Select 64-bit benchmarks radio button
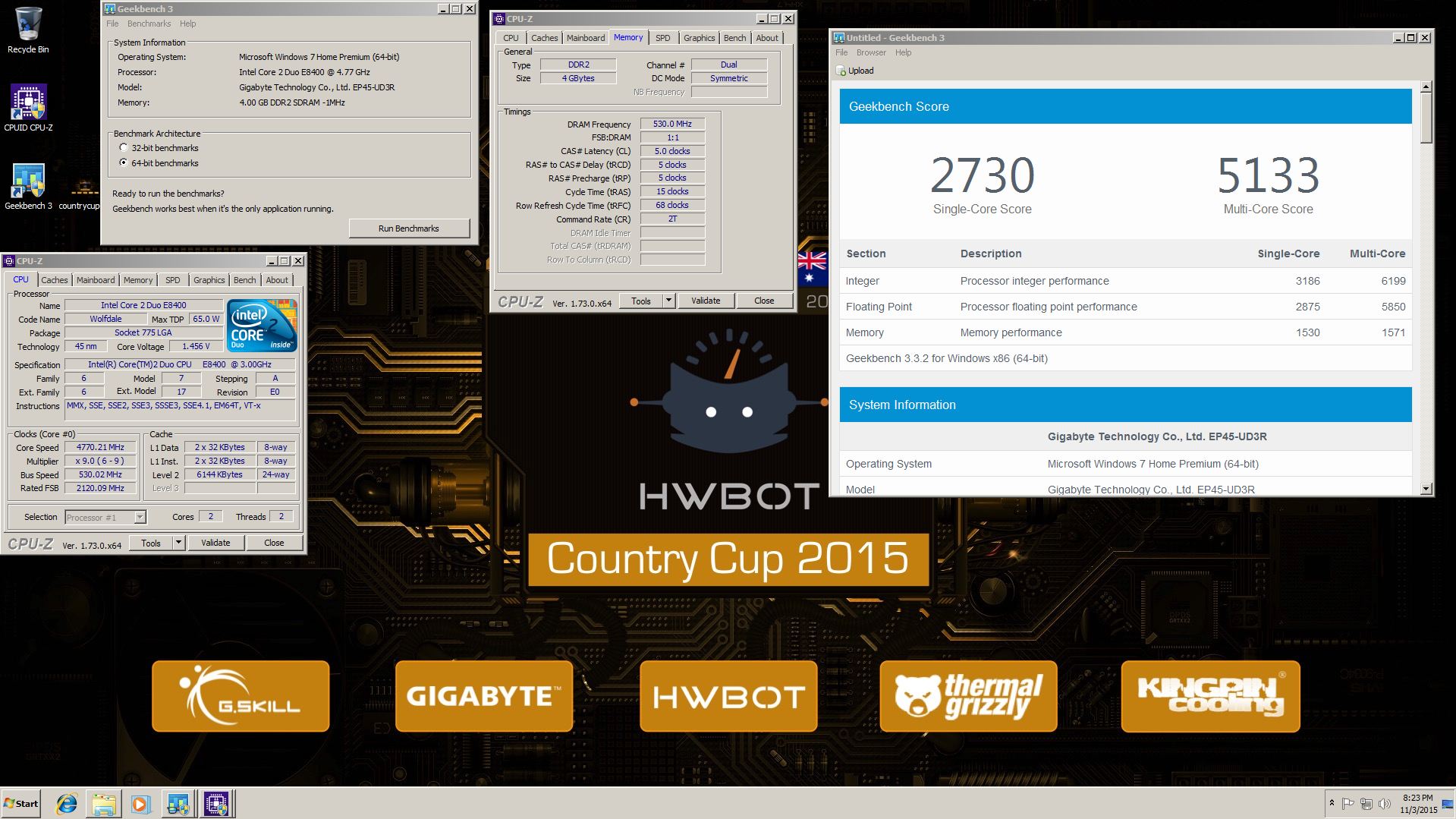 (123, 163)
